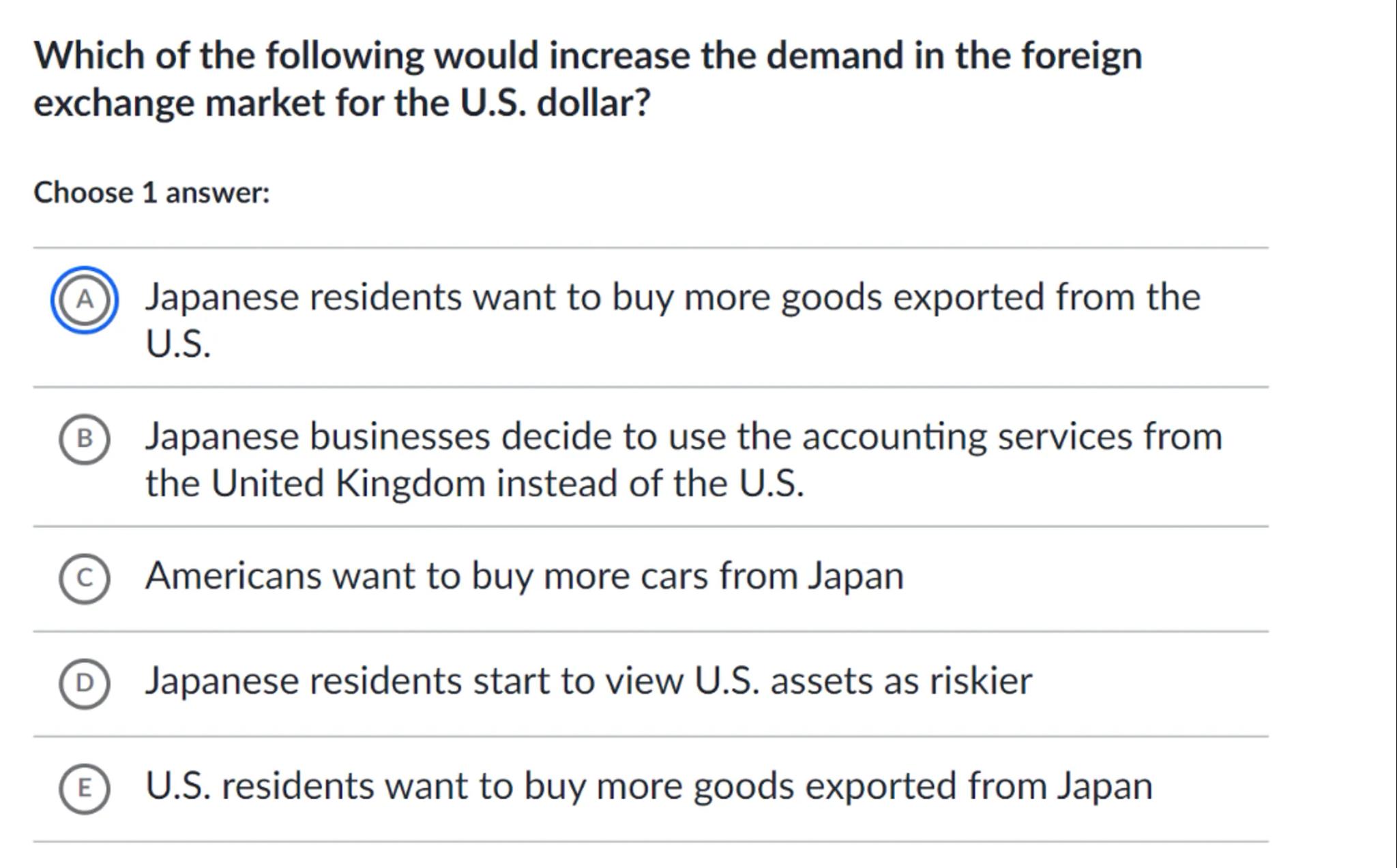This screenshot has height=868, width=1397.
Task: Mark radio button D as answer
Action: 85,683
